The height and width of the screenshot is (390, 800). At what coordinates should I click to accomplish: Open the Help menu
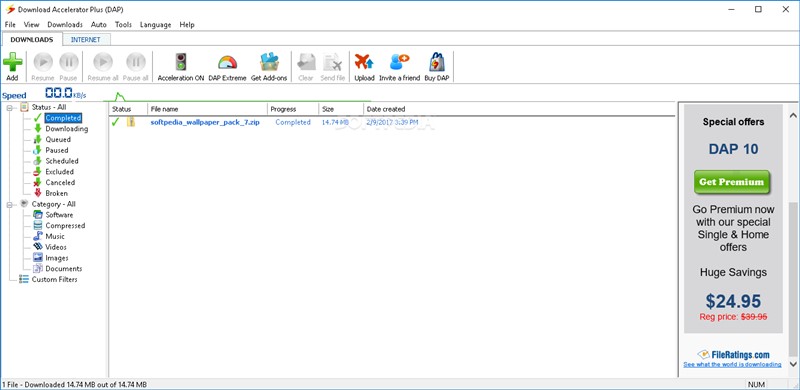(x=187, y=25)
